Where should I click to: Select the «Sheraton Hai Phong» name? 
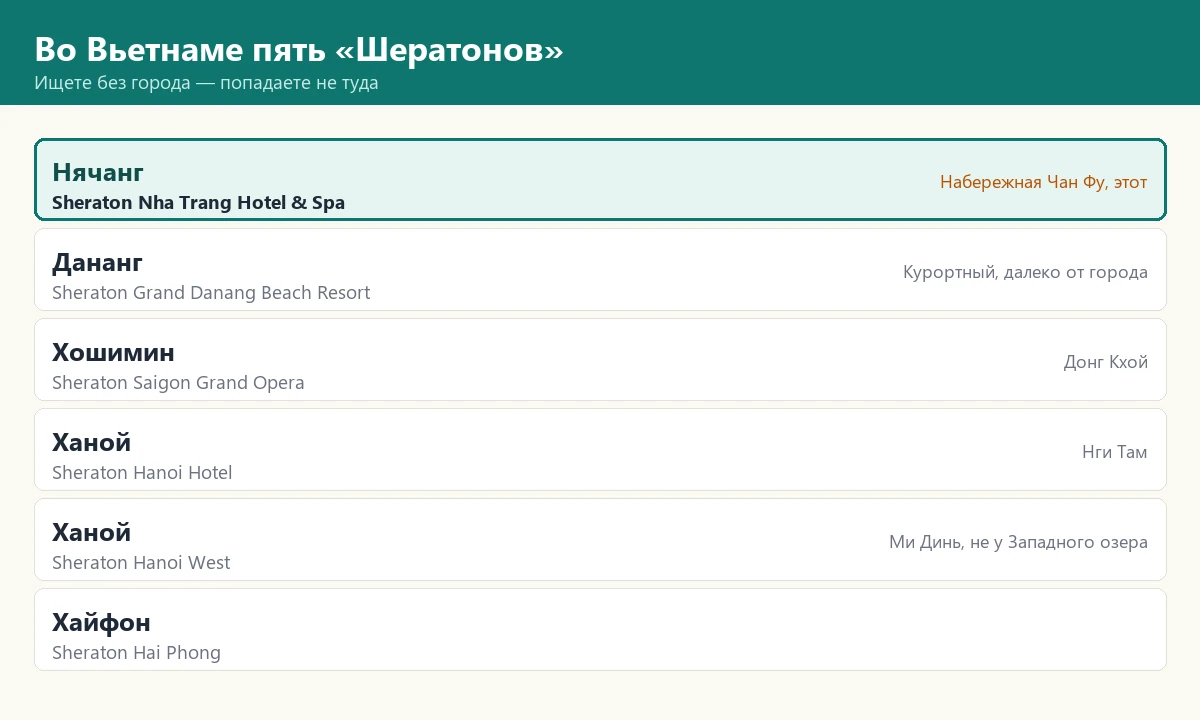point(136,653)
